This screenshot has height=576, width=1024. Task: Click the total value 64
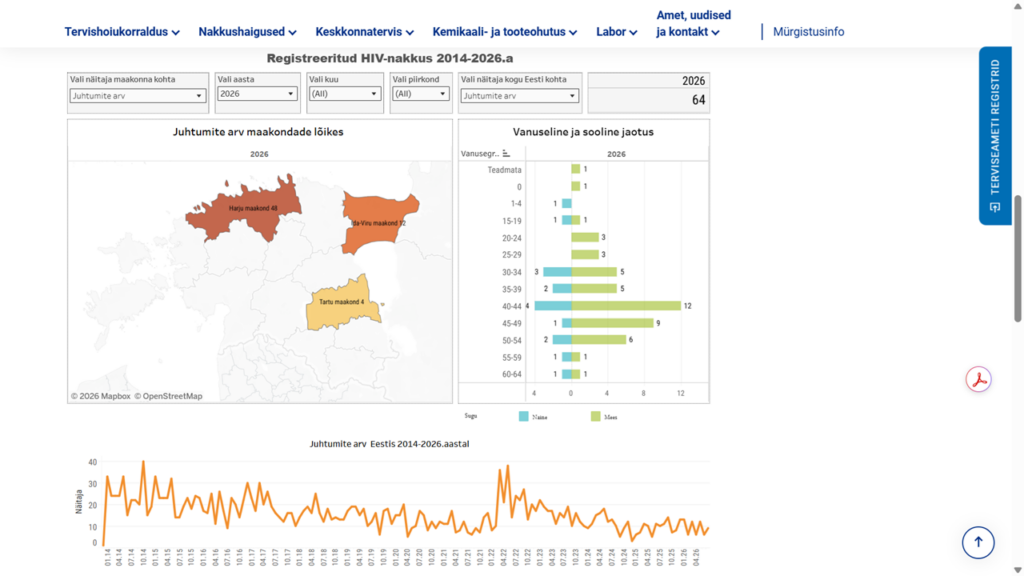698,100
